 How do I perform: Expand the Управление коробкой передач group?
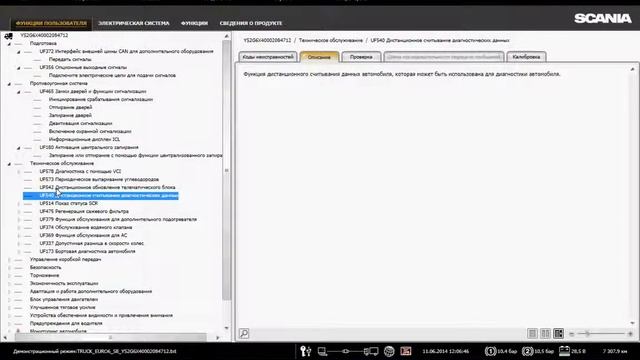9,260
